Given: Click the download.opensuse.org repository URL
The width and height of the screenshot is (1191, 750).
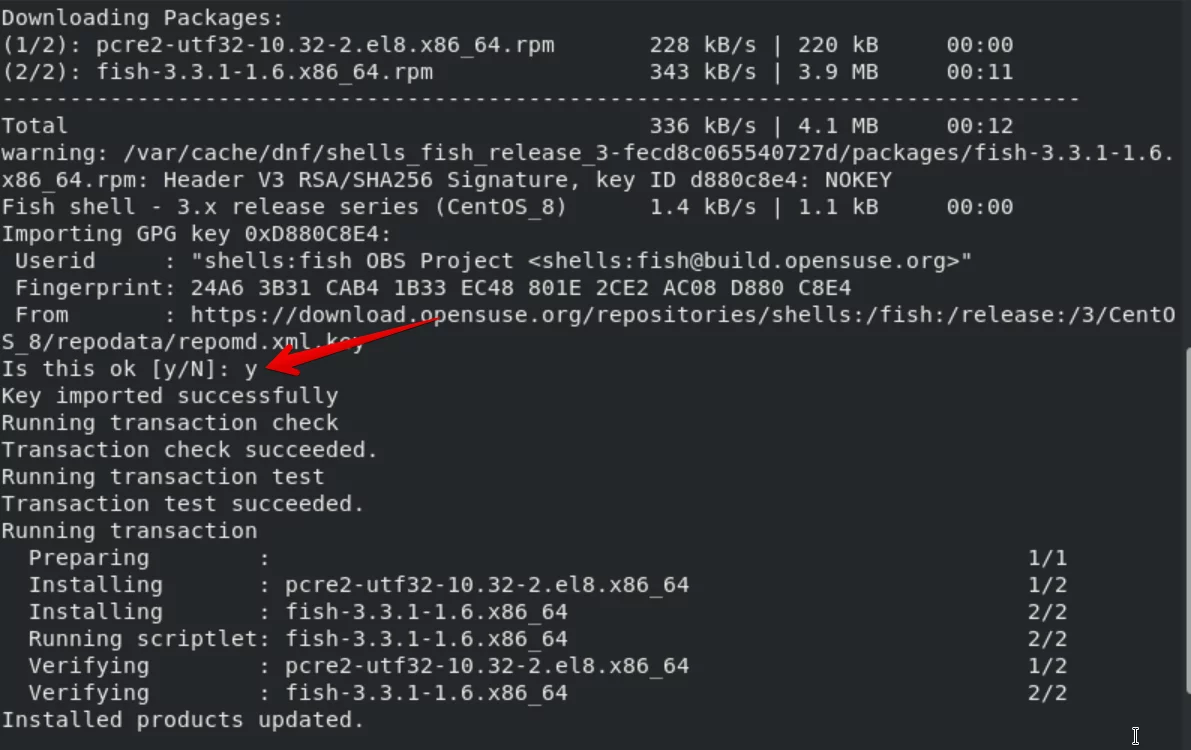Looking at the screenshot, I should (x=588, y=328).
